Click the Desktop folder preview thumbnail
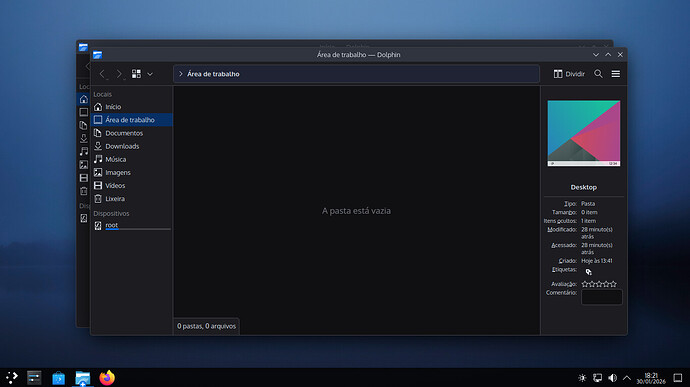690x387 pixels. click(x=584, y=133)
